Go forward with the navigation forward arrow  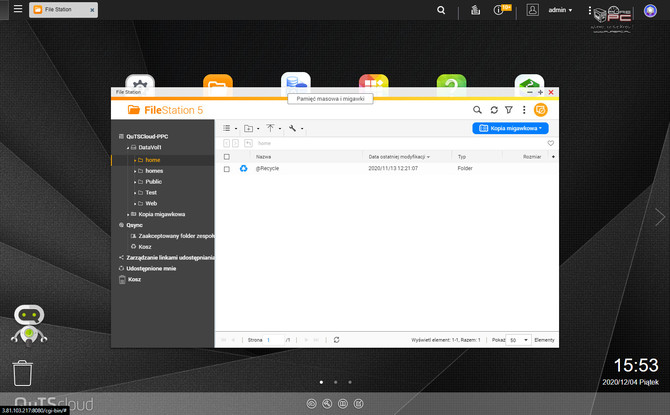click(235, 143)
